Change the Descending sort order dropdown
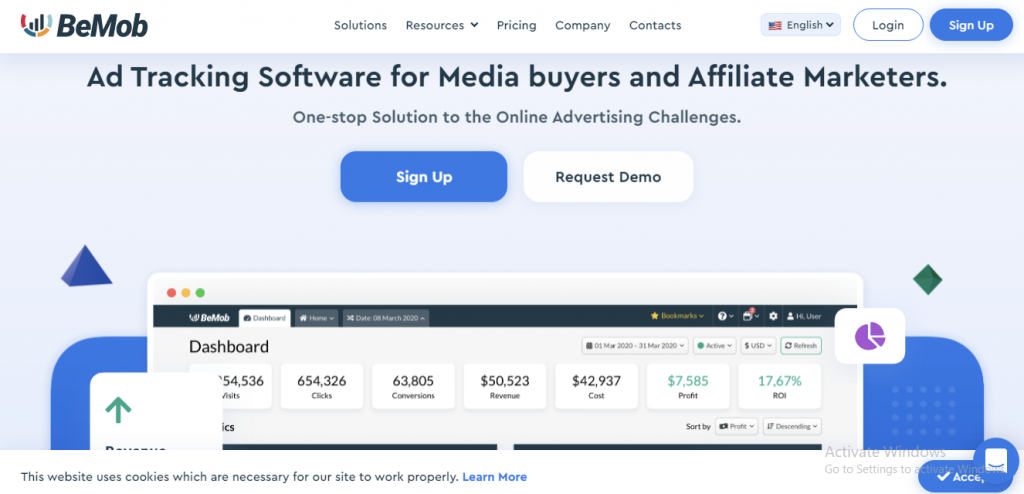The image size is (1024, 494). [x=792, y=426]
